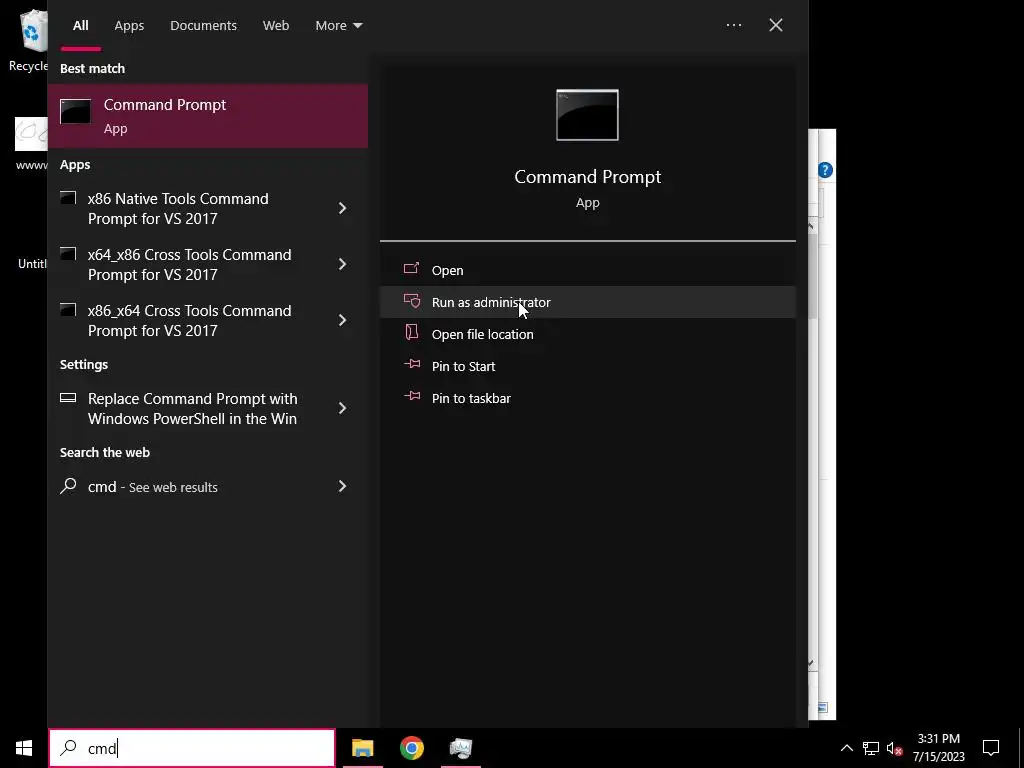This screenshot has width=1024, height=768.
Task: Expand x86 Native Tools result arrow
Action: click(342, 208)
